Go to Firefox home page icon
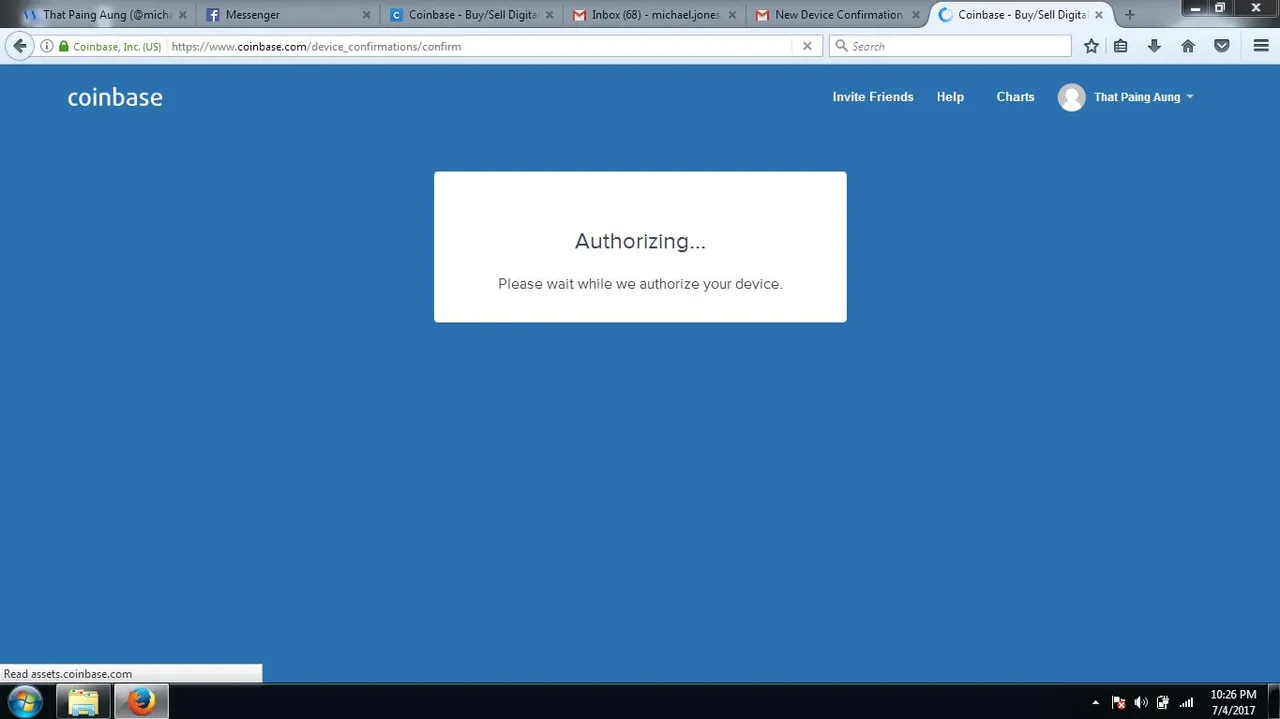Viewport: 1280px width, 719px height. coord(1188,46)
